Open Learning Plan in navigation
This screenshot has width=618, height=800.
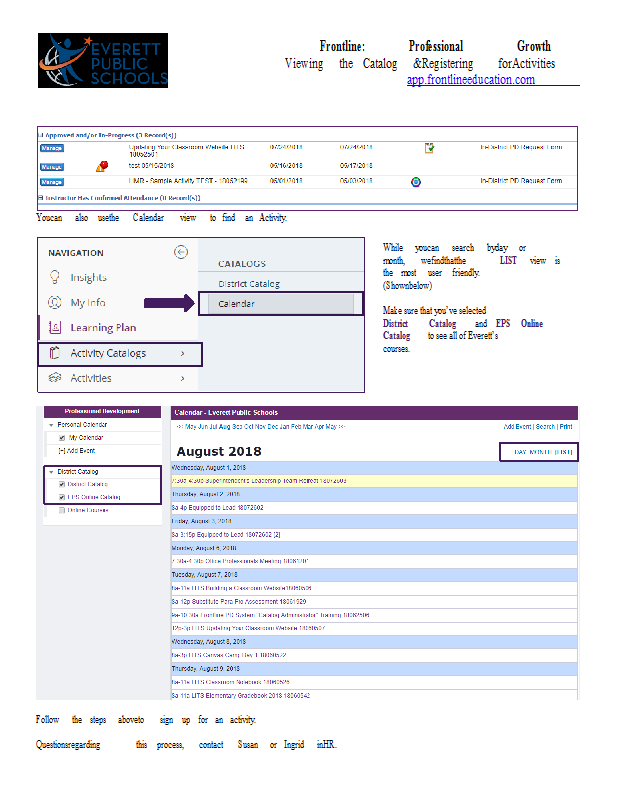pos(103,328)
